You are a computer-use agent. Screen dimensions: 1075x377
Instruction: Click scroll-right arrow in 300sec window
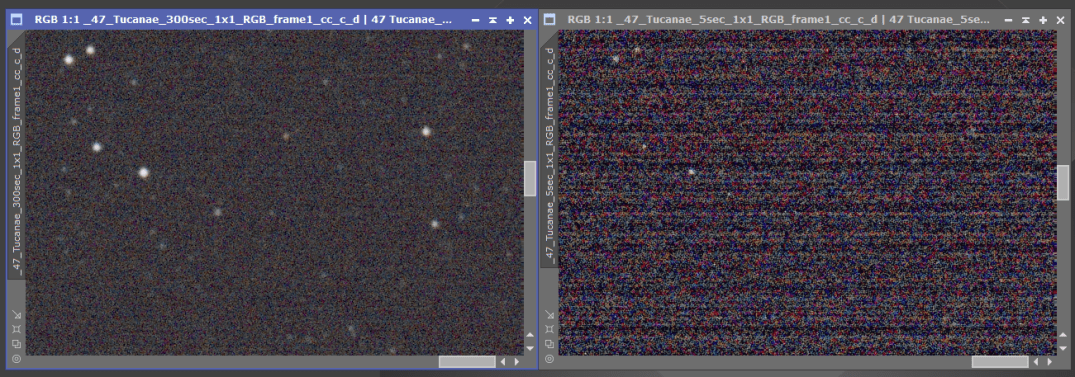(516, 361)
